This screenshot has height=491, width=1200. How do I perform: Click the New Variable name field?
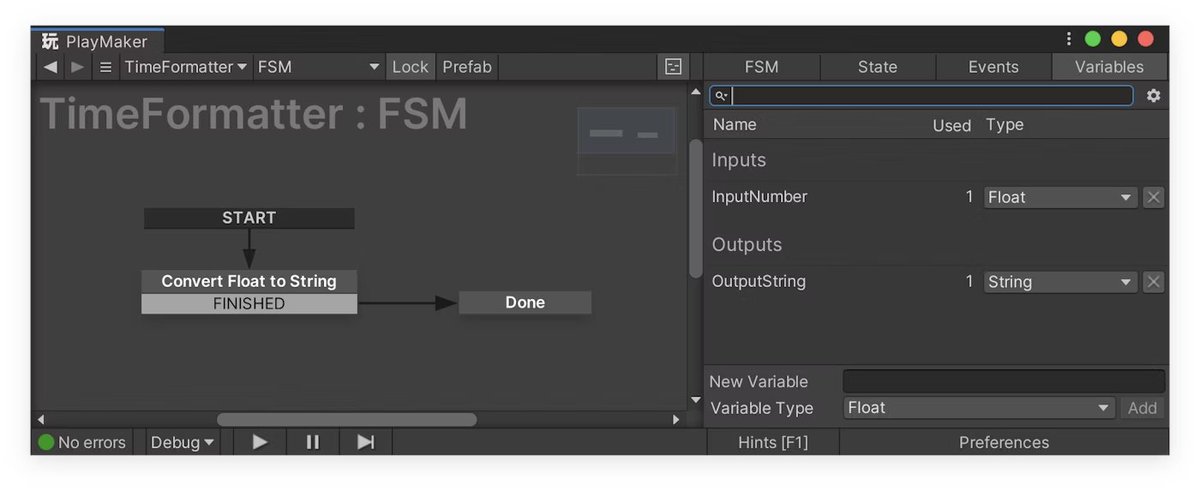pyautogui.click(x=1004, y=381)
